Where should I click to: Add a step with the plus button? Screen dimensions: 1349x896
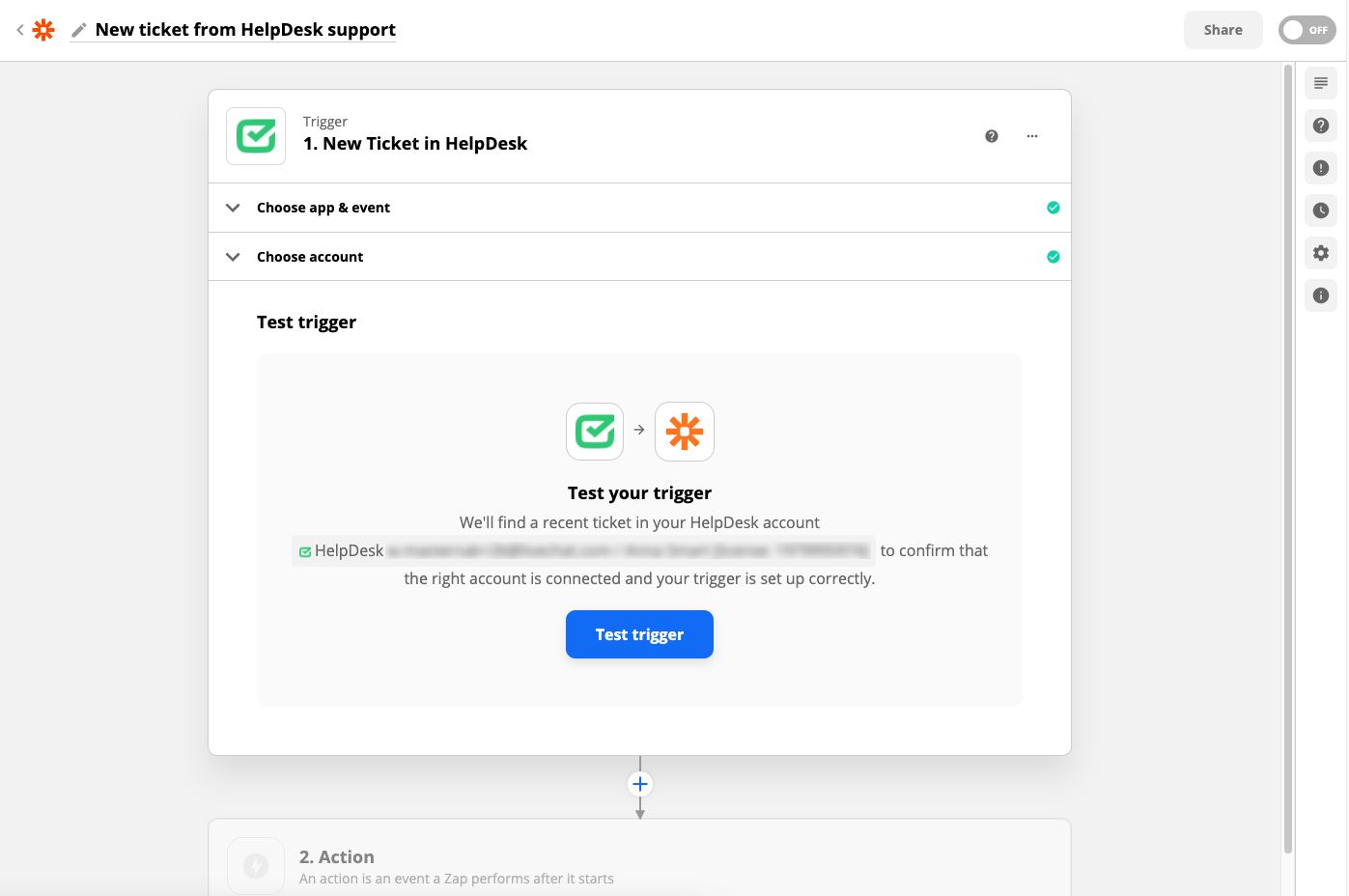pyautogui.click(x=639, y=784)
